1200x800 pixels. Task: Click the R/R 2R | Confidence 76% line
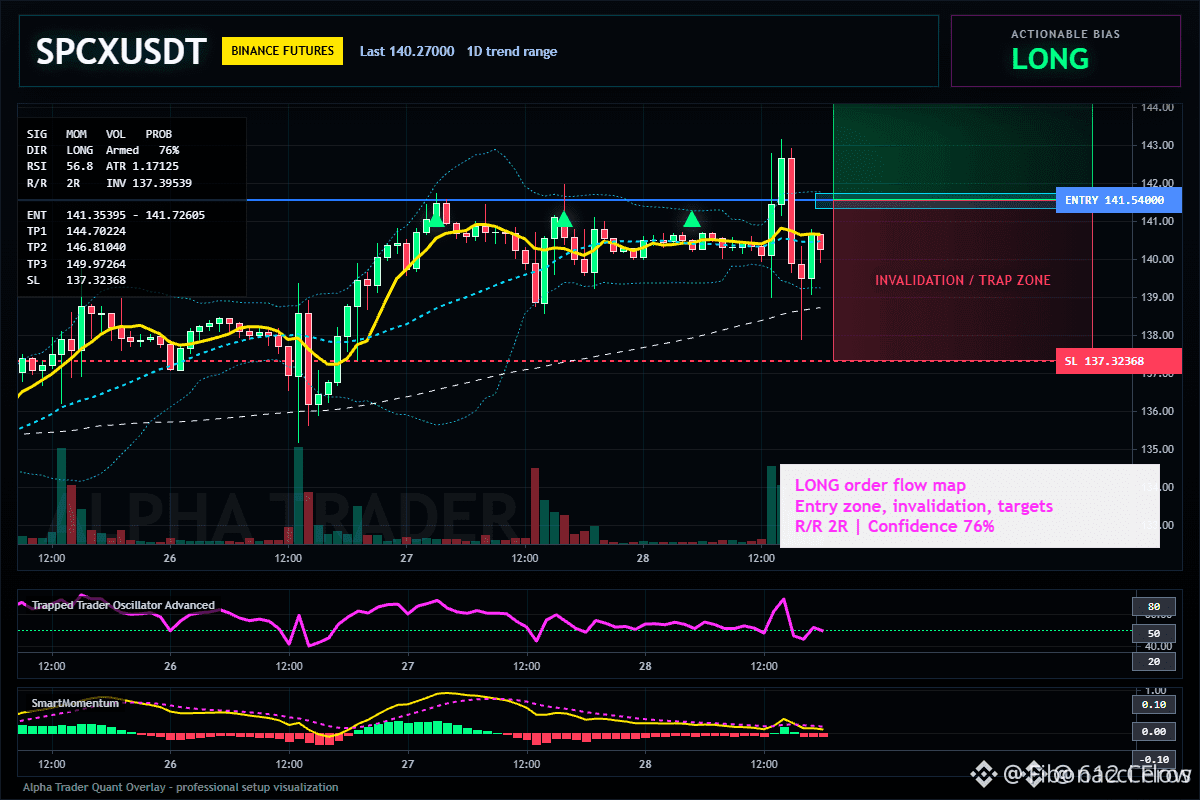[894, 526]
